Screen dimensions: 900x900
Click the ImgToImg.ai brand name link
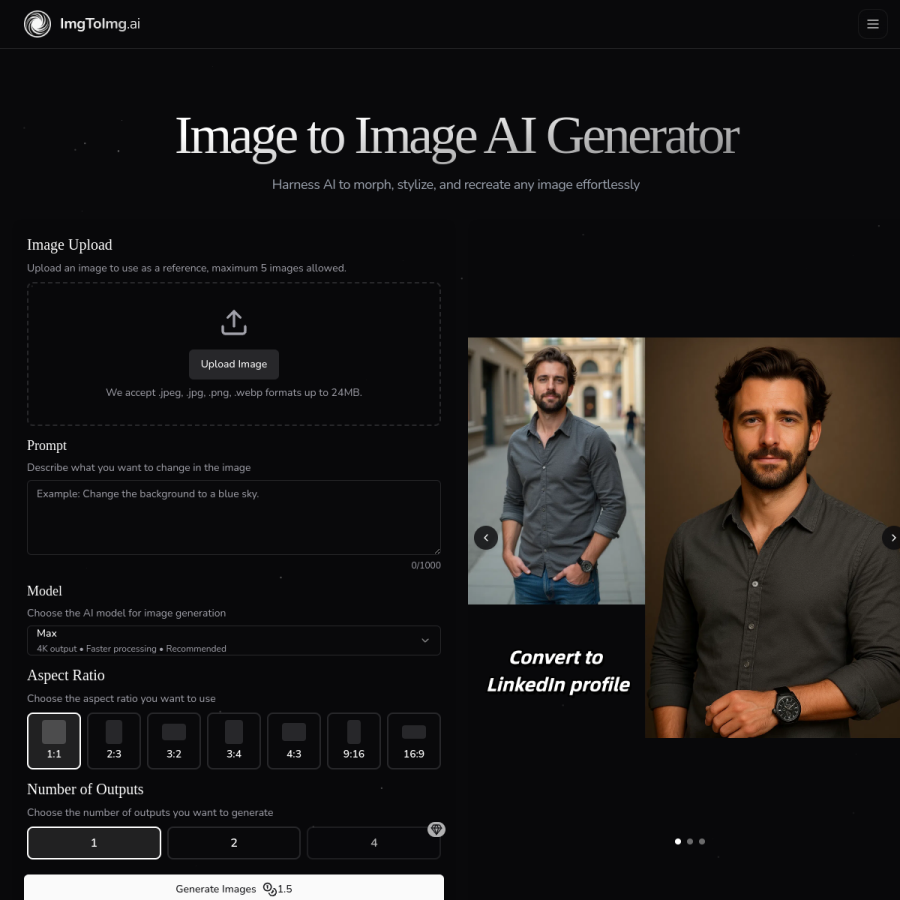pyautogui.click(x=100, y=24)
